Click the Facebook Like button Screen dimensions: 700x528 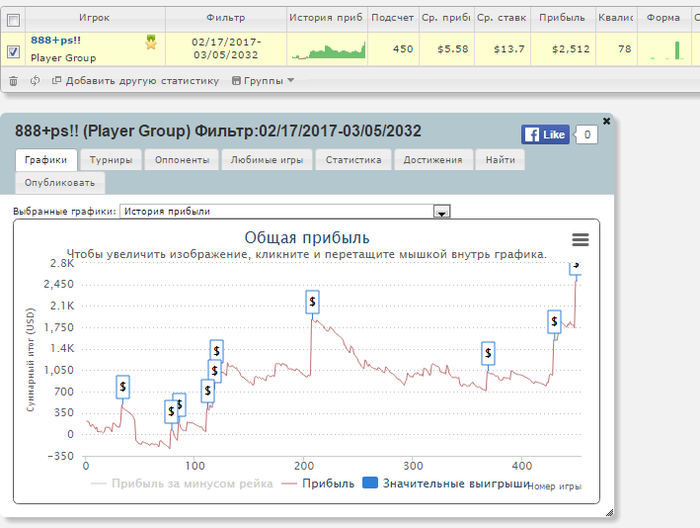tap(545, 134)
